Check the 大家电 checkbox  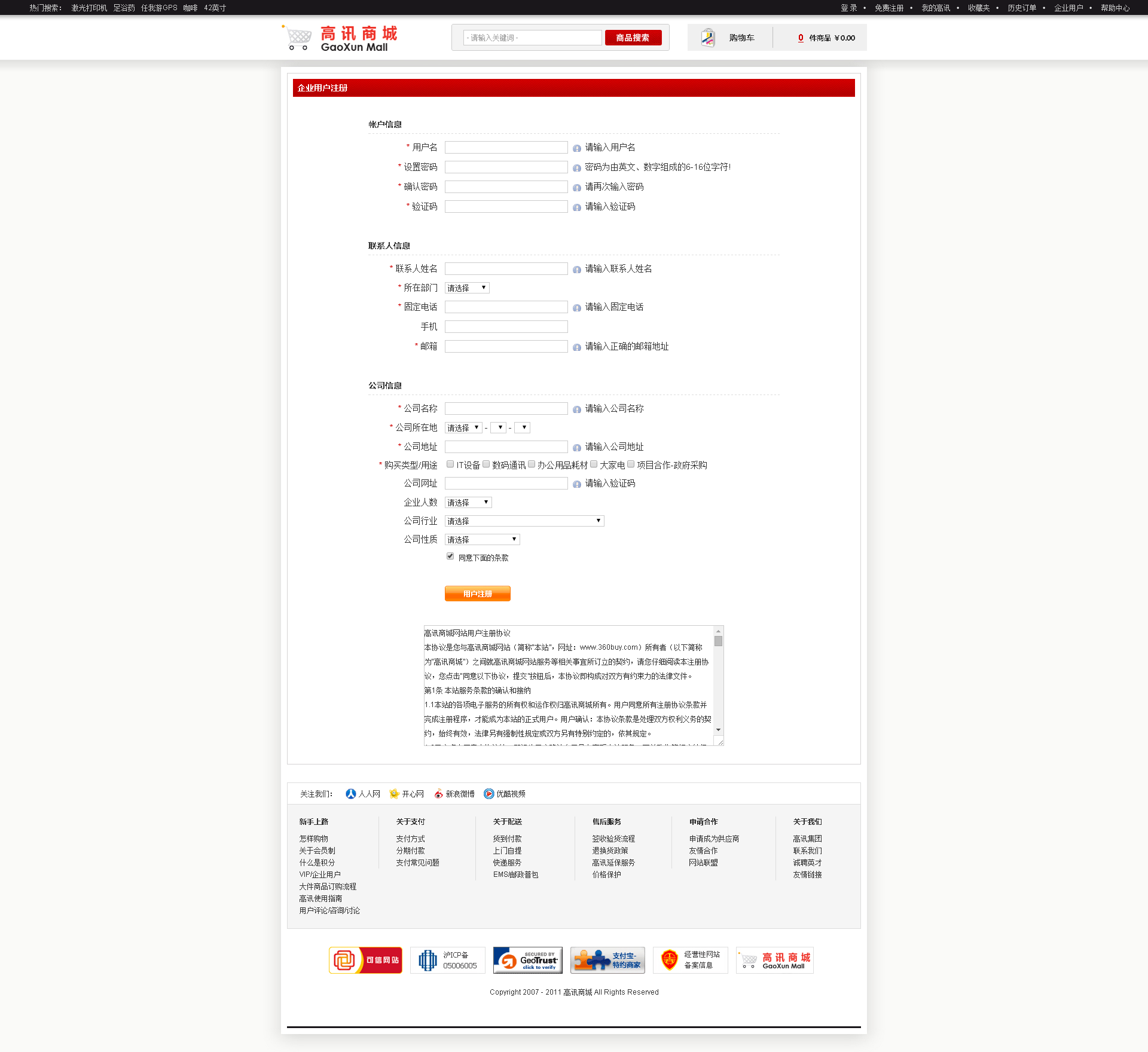coord(594,464)
